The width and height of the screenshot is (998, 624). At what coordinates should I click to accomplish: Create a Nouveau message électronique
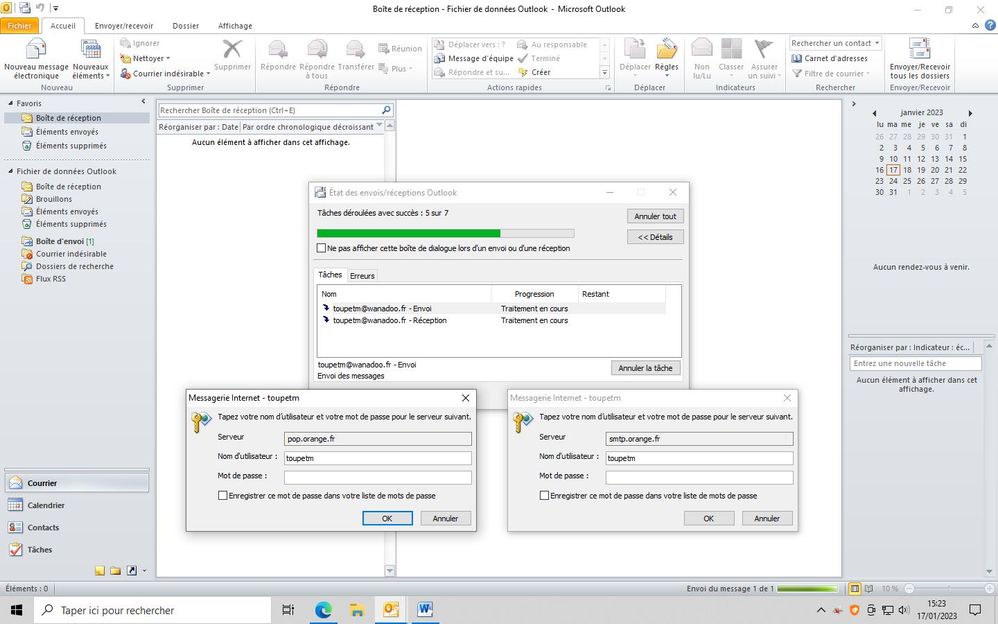point(36,59)
